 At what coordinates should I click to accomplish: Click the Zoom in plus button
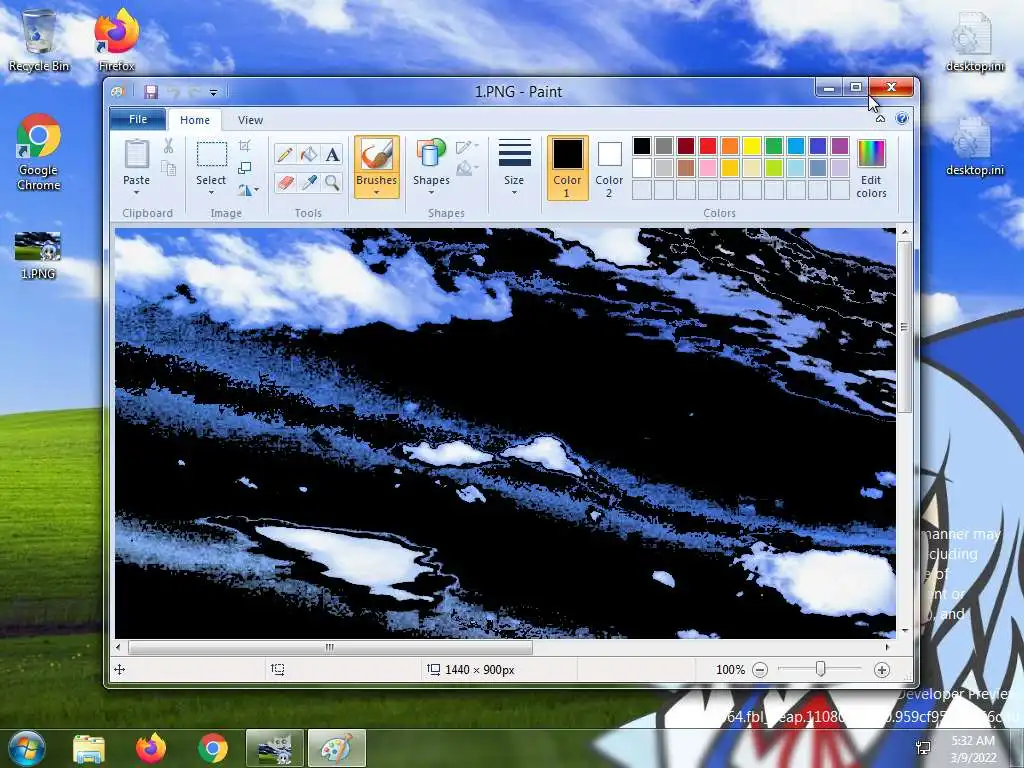(882, 669)
